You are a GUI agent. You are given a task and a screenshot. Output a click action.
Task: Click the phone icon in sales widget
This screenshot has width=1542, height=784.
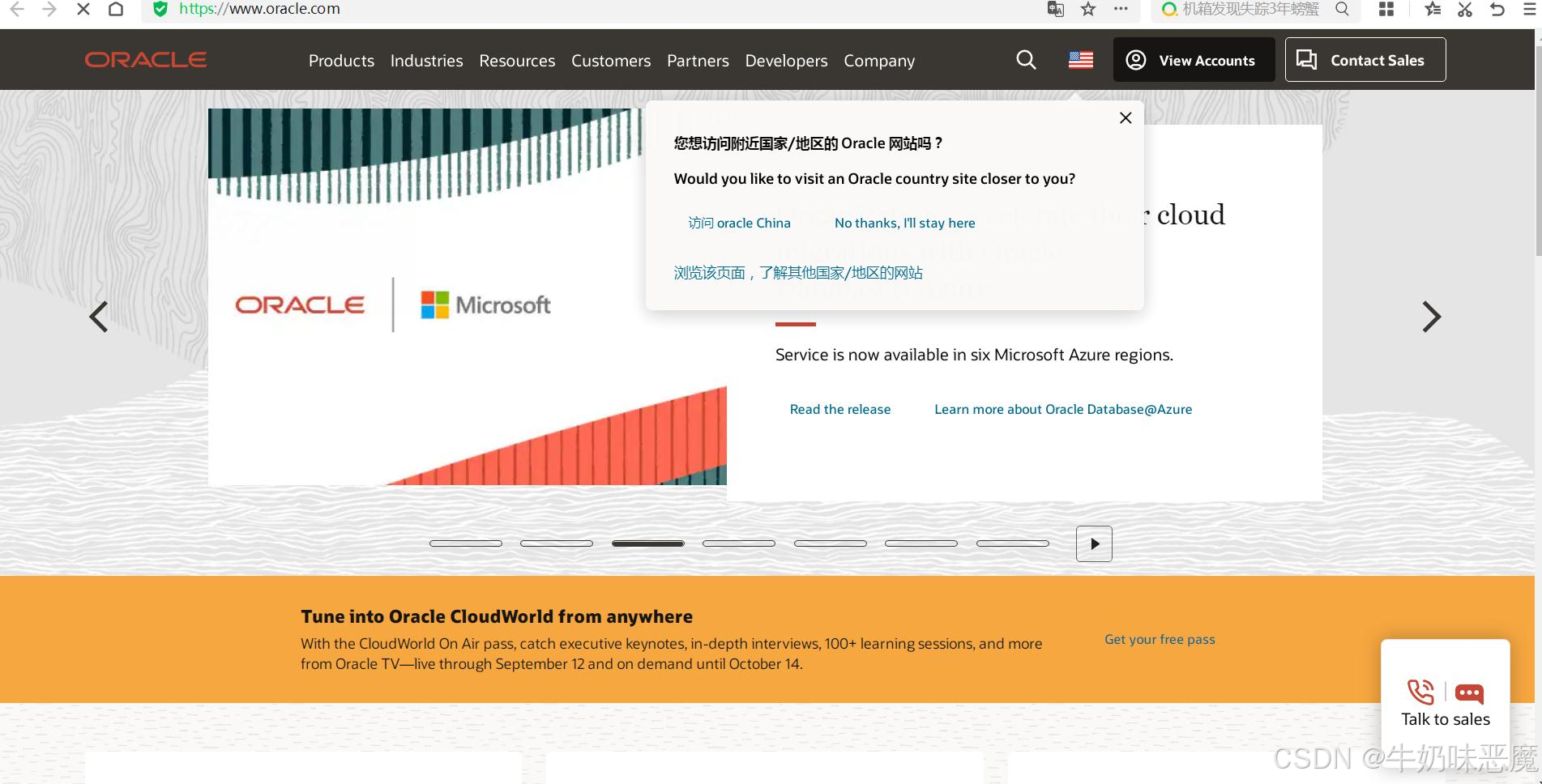tap(1420, 692)
